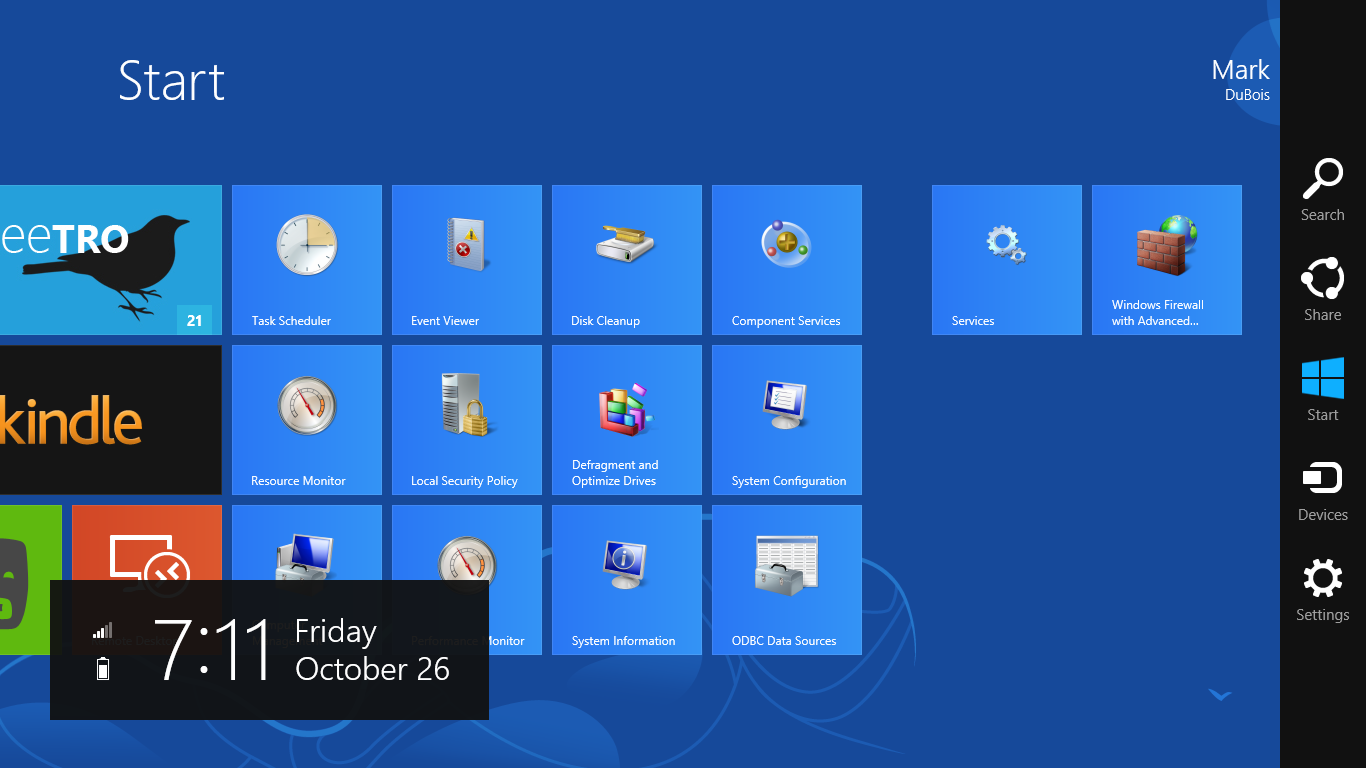Launch the orange Remote Desktop tile
The height and width of the screenshot is (768, 1366).
point(147,543)
